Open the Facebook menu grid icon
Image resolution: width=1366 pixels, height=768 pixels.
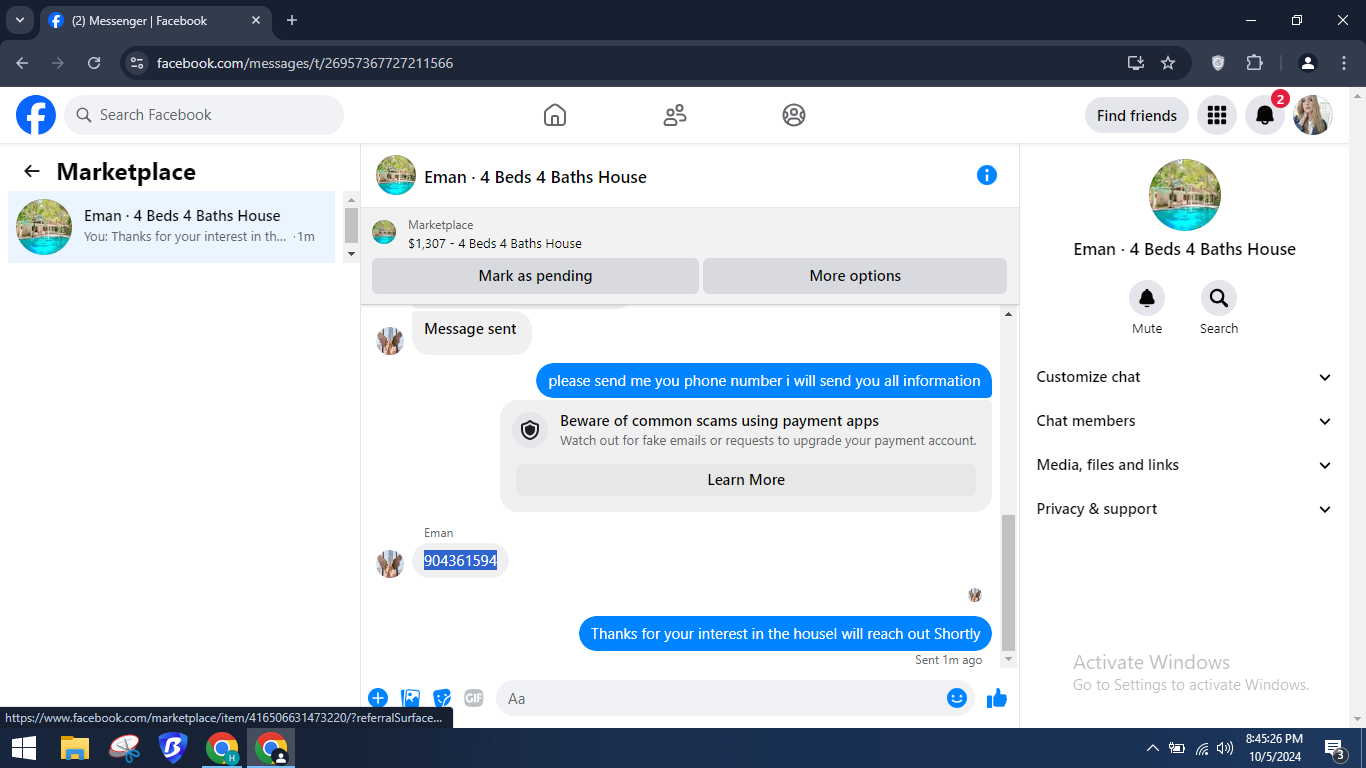pos(1217,115)
